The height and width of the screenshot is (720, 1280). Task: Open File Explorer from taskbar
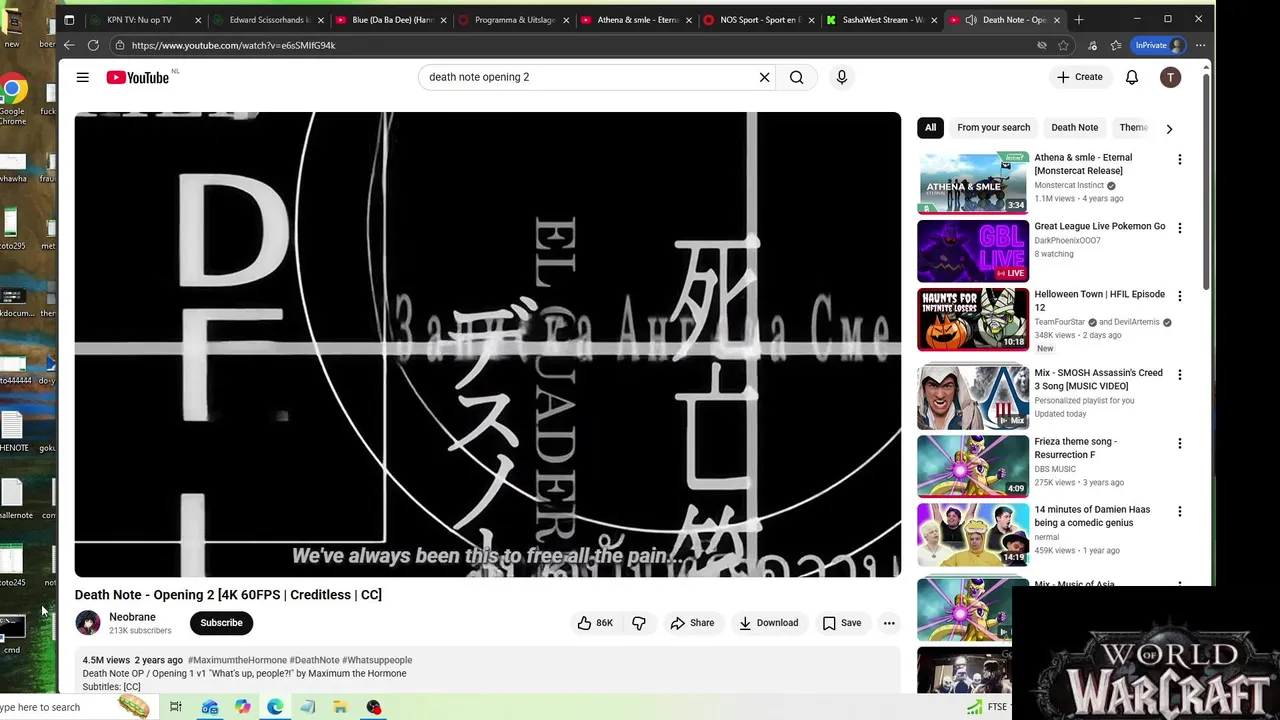click(340, 707)
